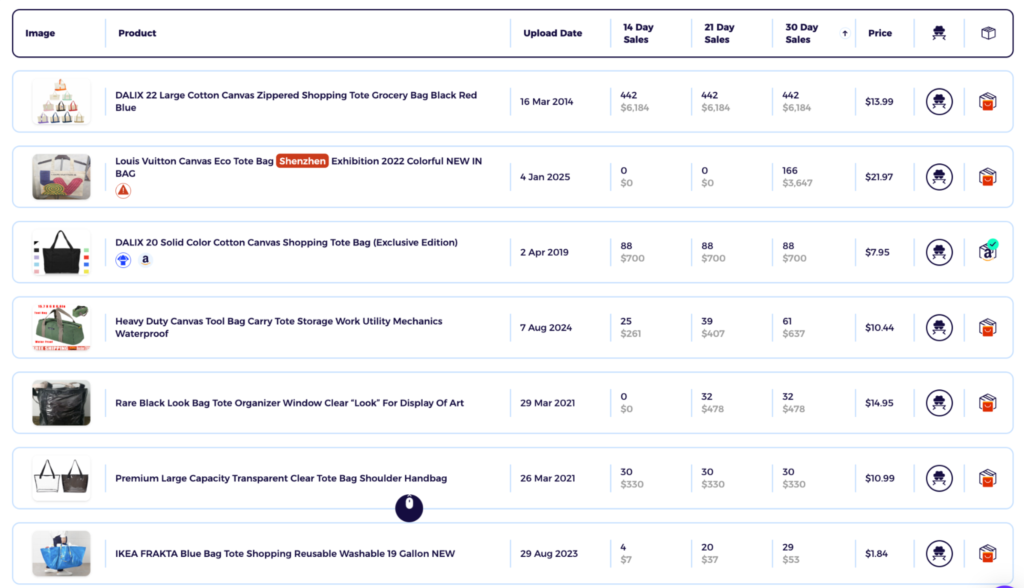Click the Image column header
This screenshot has height=588, width=1024.
click(40, 33)
